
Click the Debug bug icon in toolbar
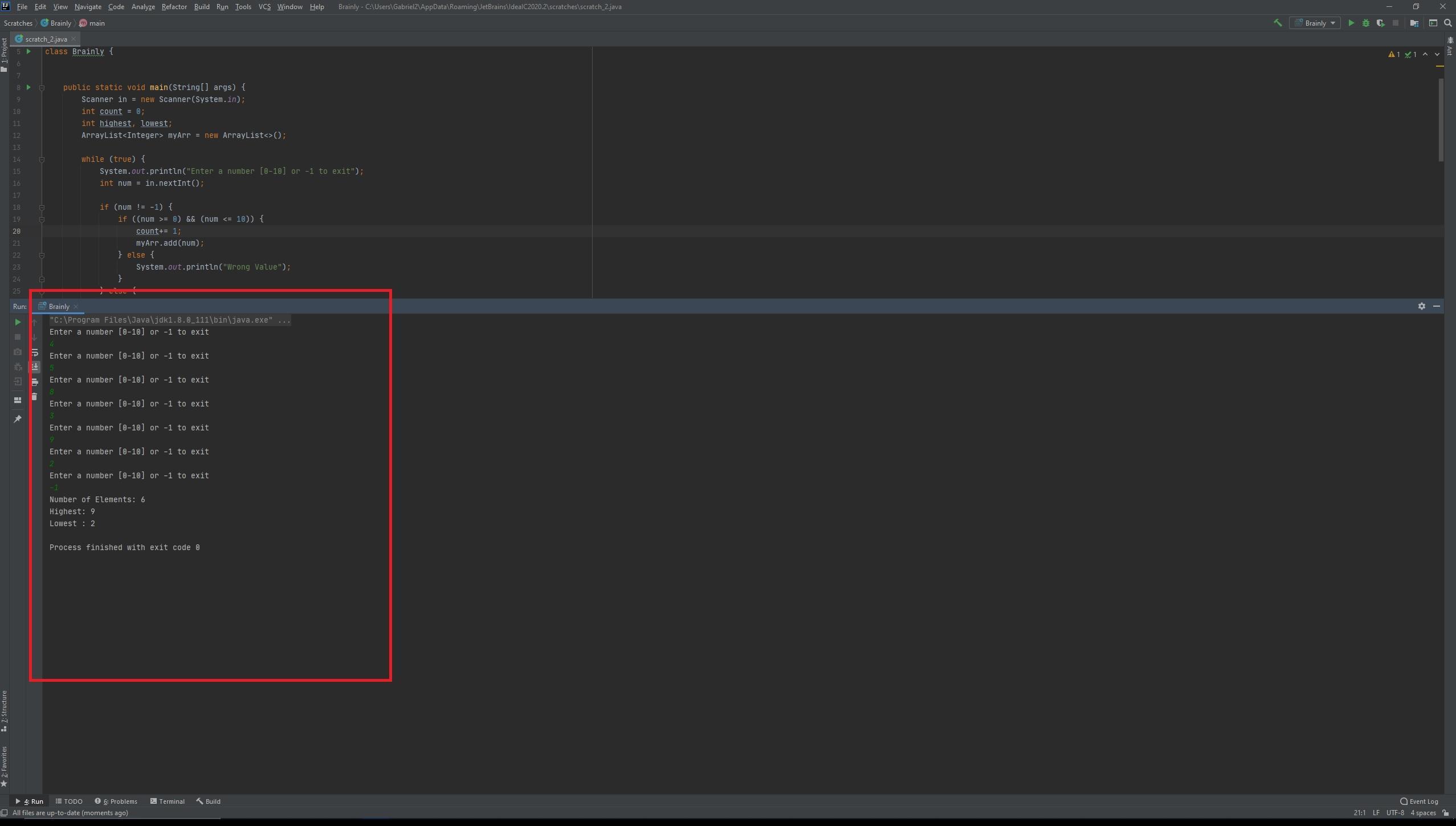coord(1366,23)
